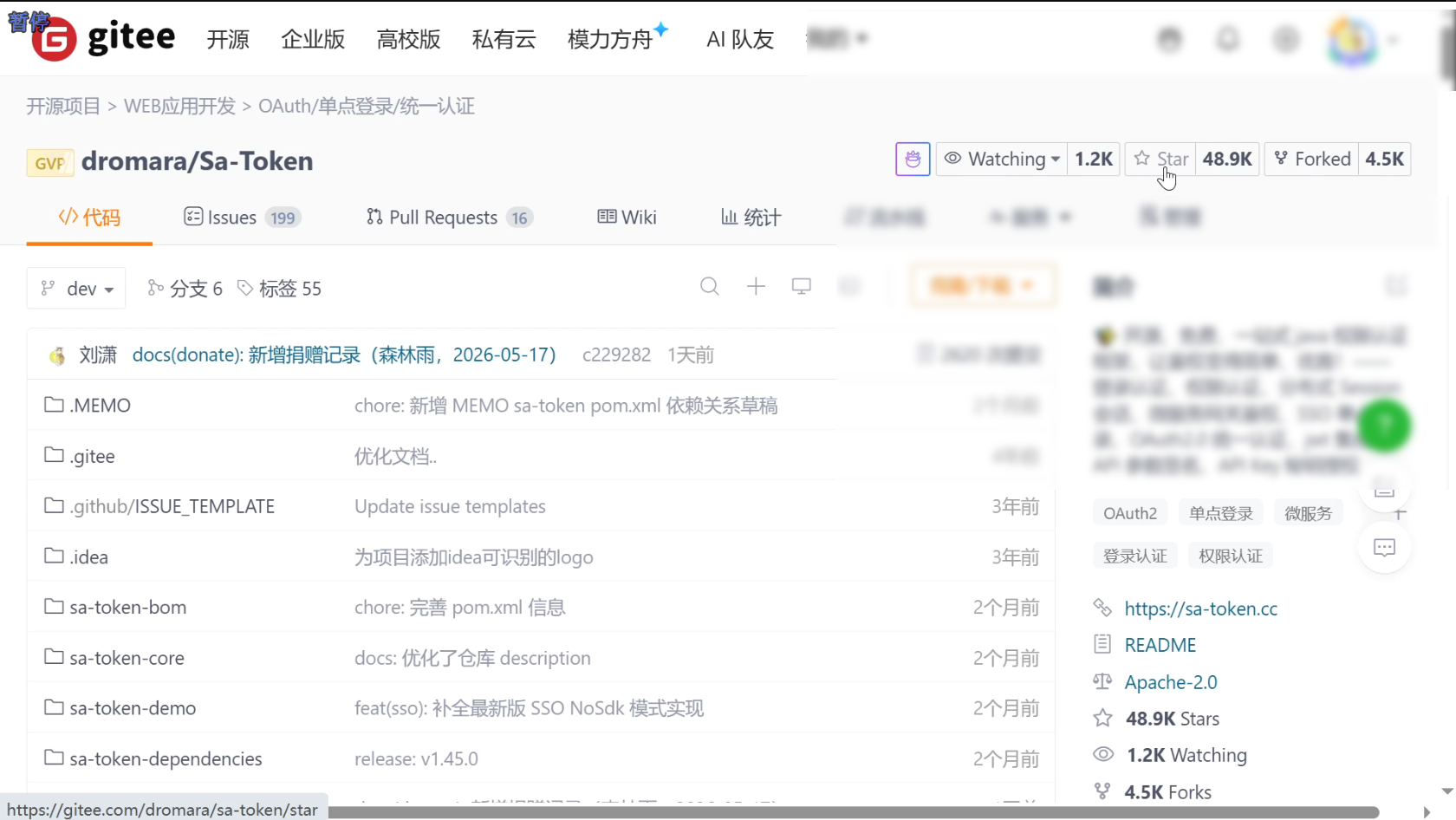Open the README link
This screenshot has width=1456, height=820.
[x=1160, y=645]
